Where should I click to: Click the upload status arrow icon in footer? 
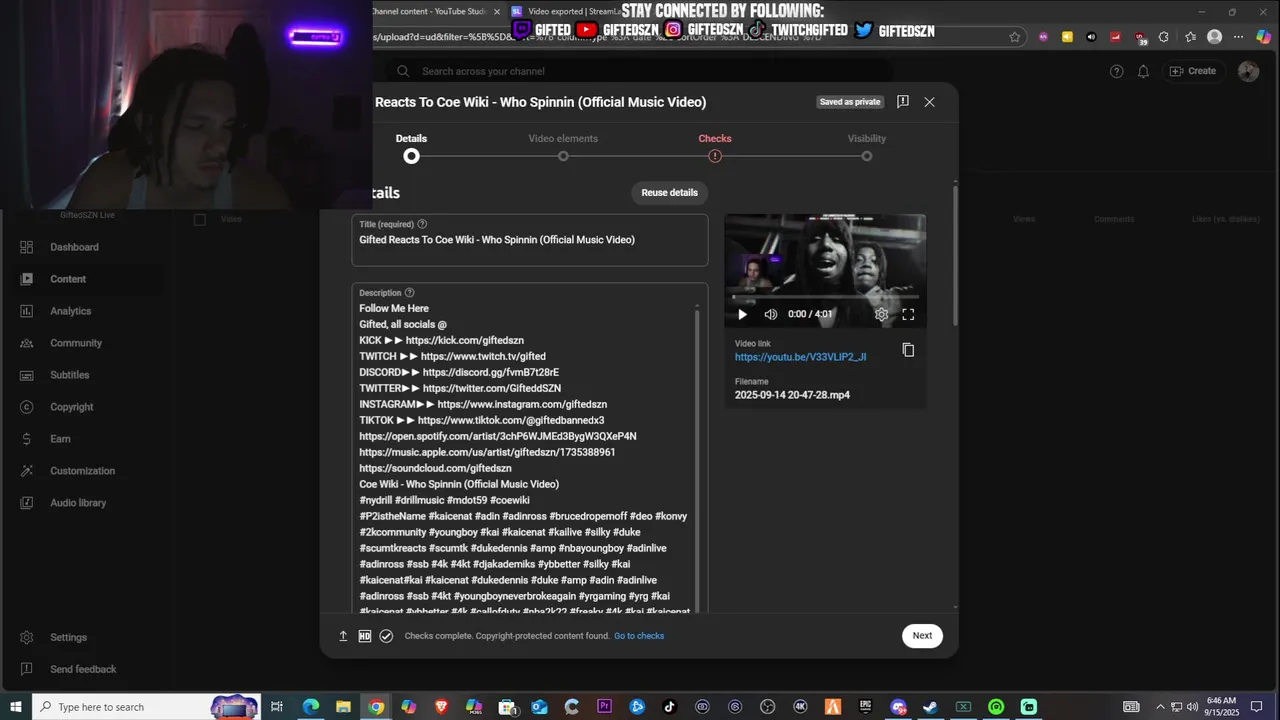pos(343,636)
